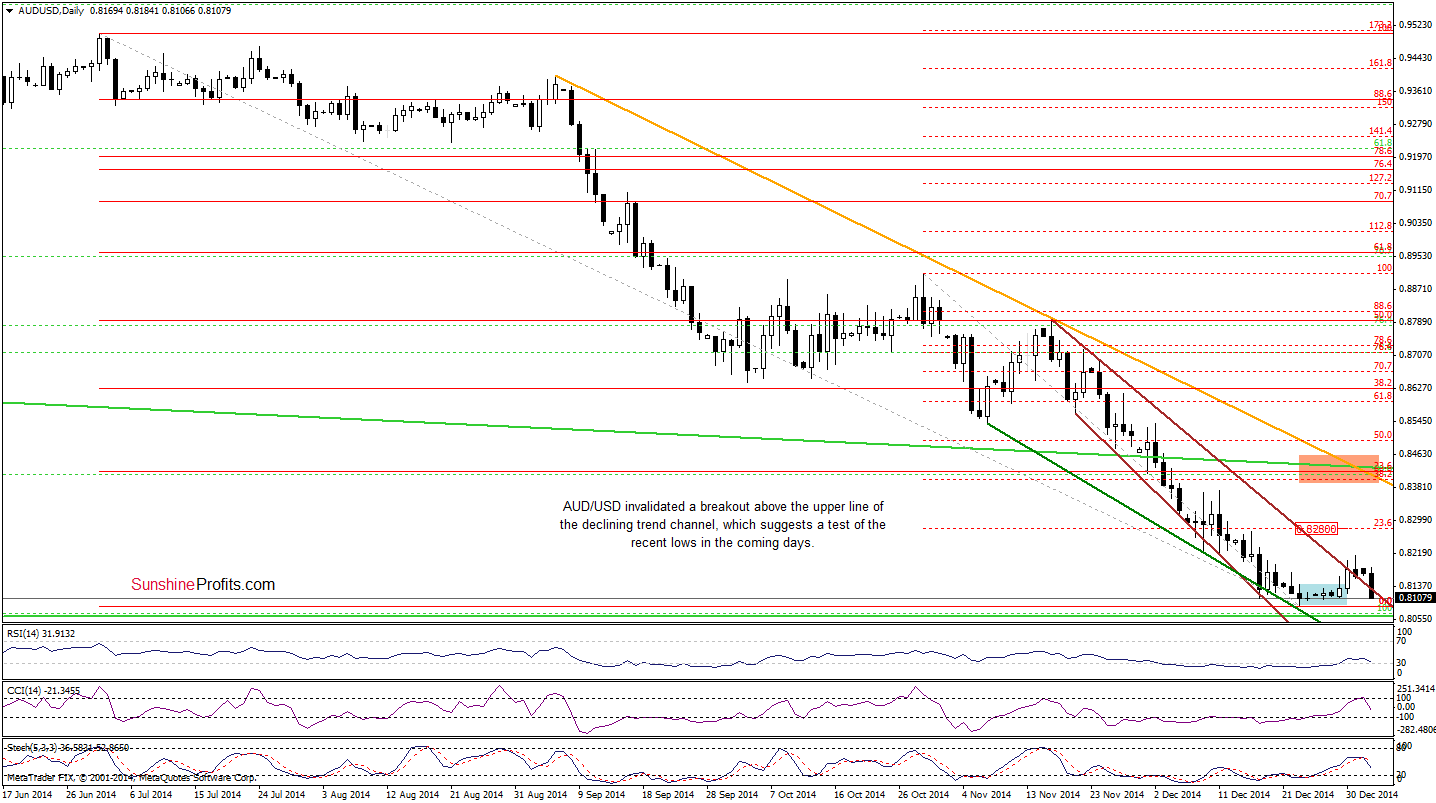Click the 26 Oct 2014 date label
1436x803 pixels.
click(x=923, y=795)
